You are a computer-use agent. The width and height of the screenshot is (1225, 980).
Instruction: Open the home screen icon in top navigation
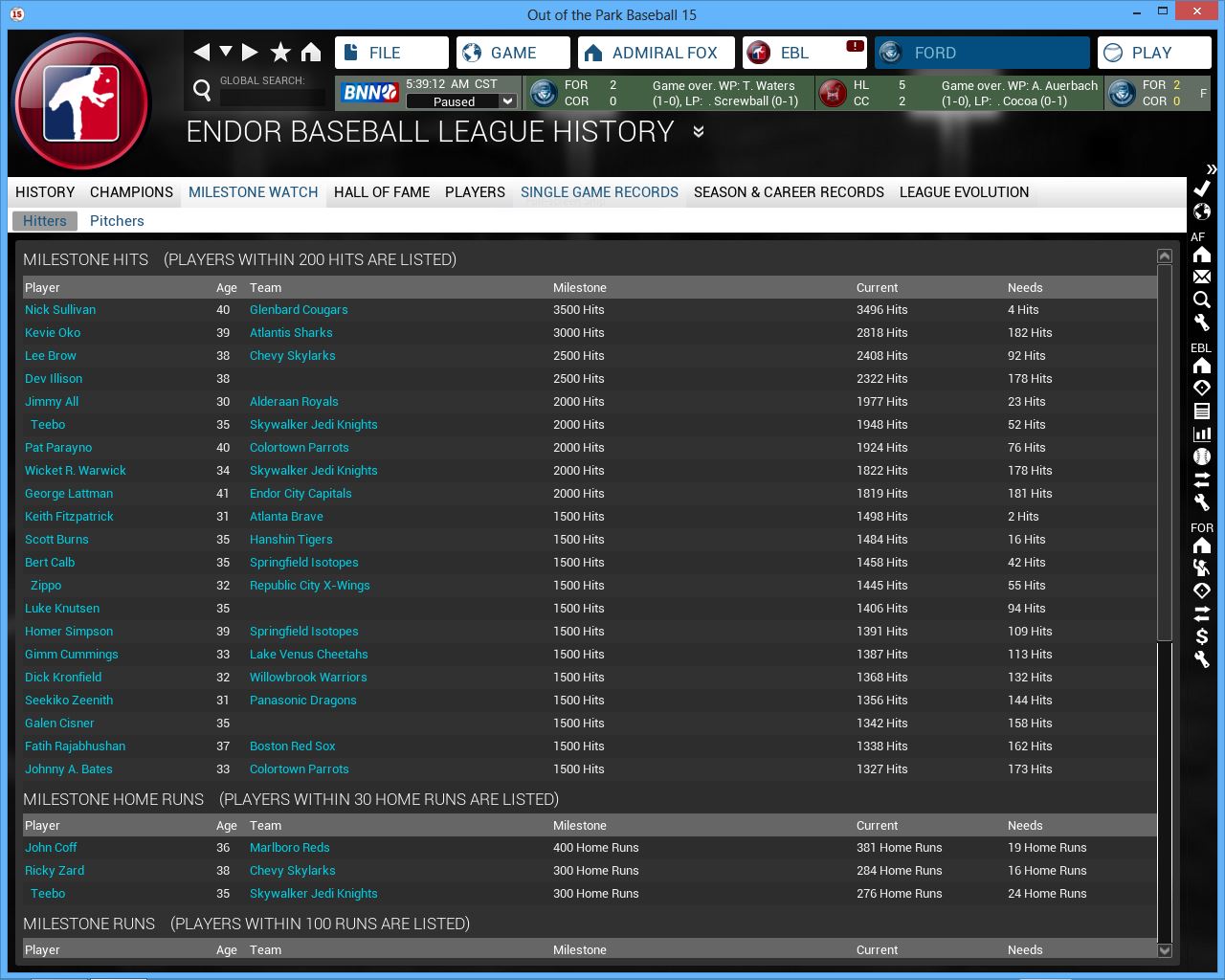tap(311, 53)
